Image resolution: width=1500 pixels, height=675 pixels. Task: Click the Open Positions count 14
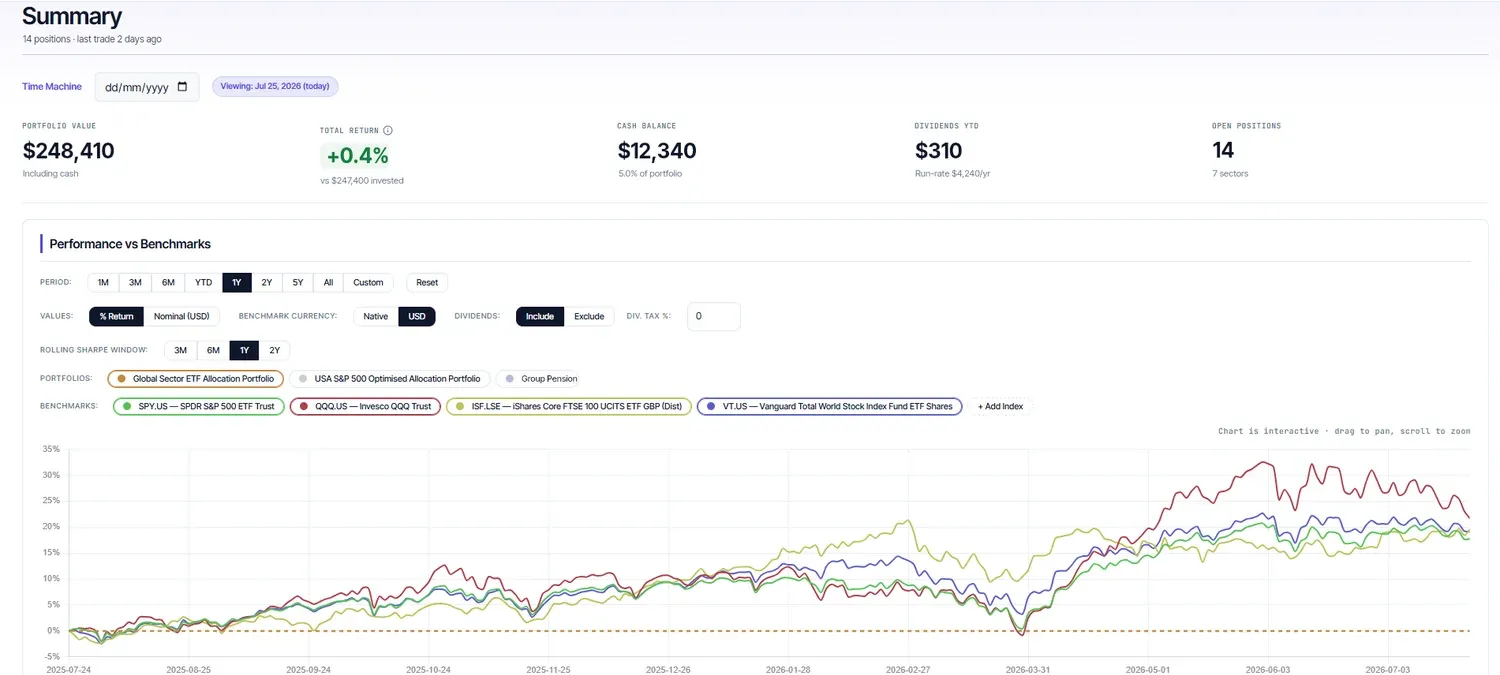1223,151
